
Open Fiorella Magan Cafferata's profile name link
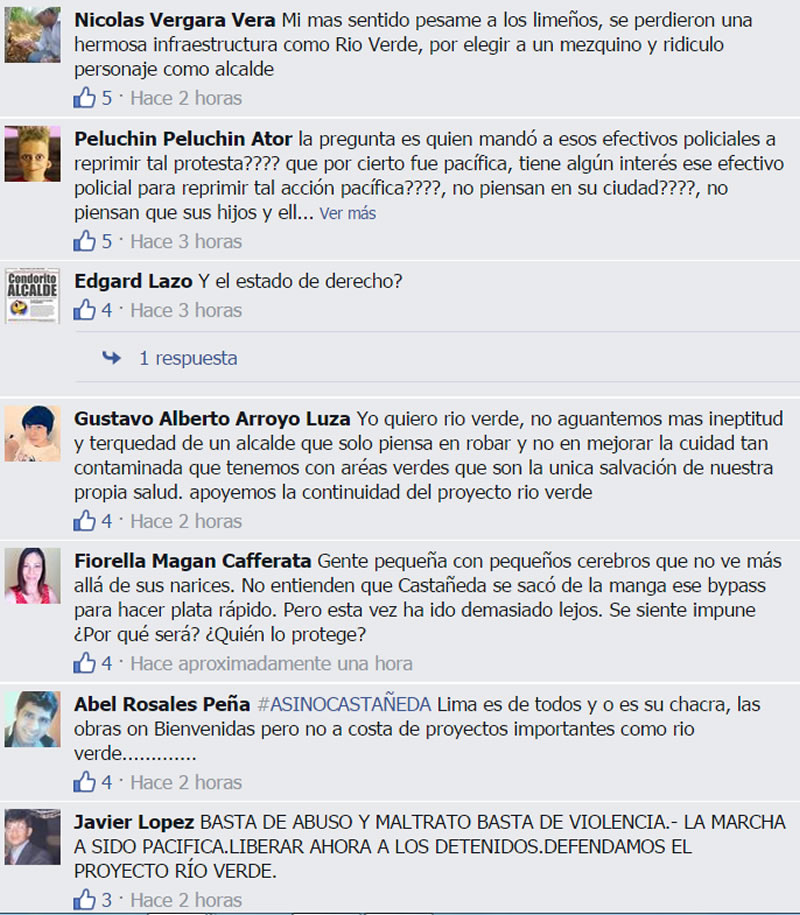[193, 561]
